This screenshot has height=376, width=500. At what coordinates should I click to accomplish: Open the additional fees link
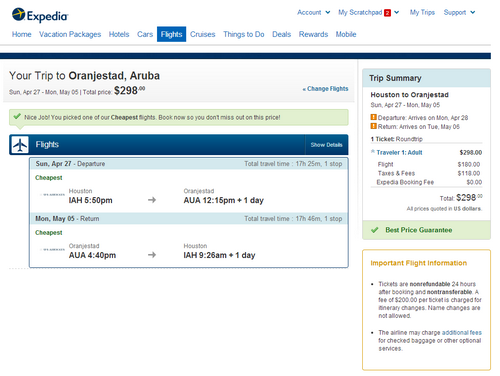click(462, 333)
